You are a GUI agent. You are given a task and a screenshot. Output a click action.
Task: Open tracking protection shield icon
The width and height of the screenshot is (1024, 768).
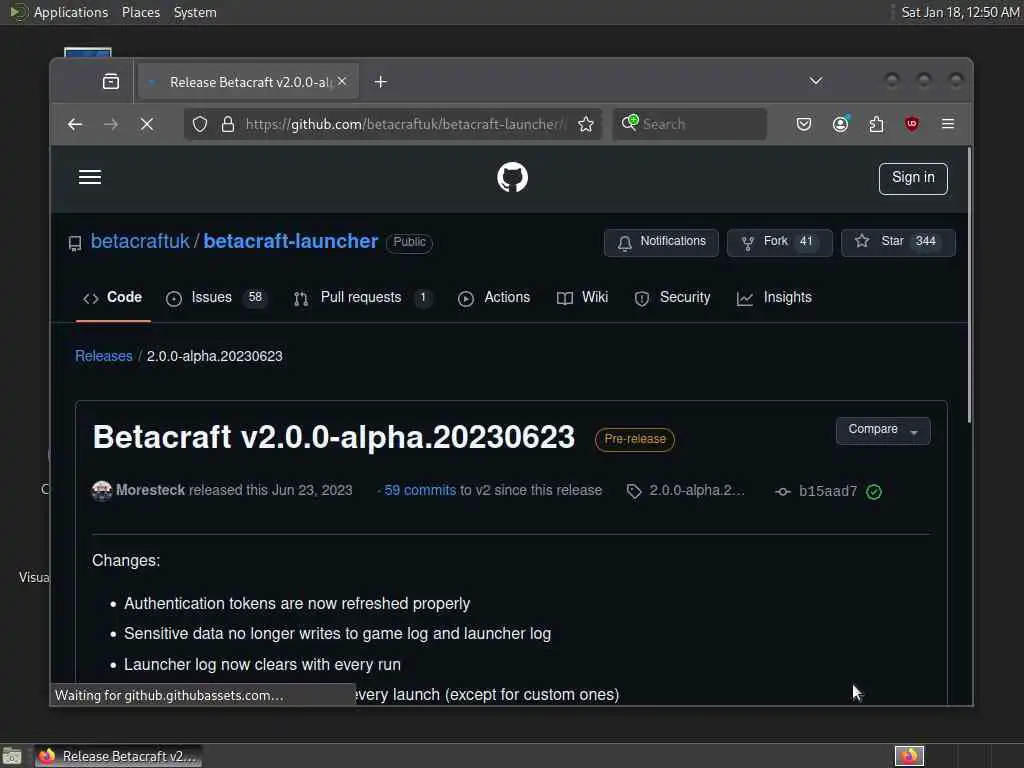point(200,124)
